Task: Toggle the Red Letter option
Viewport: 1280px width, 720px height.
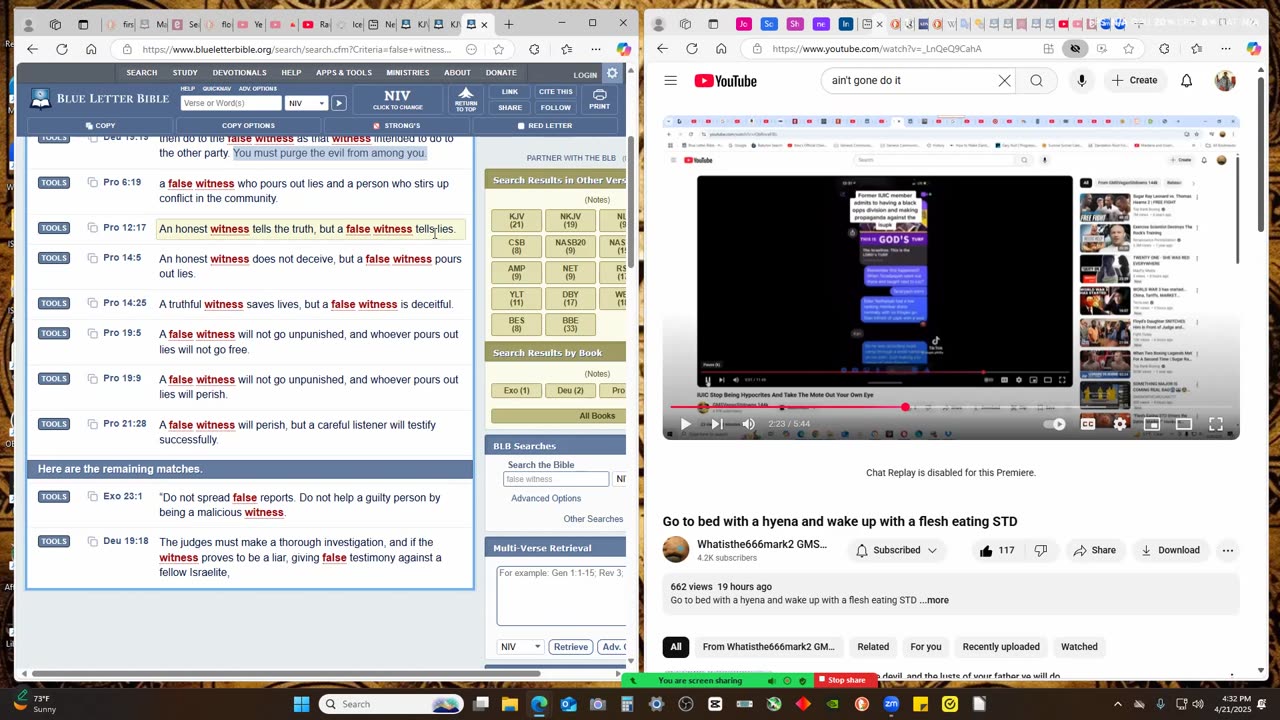Action: (x=545, y=126)
